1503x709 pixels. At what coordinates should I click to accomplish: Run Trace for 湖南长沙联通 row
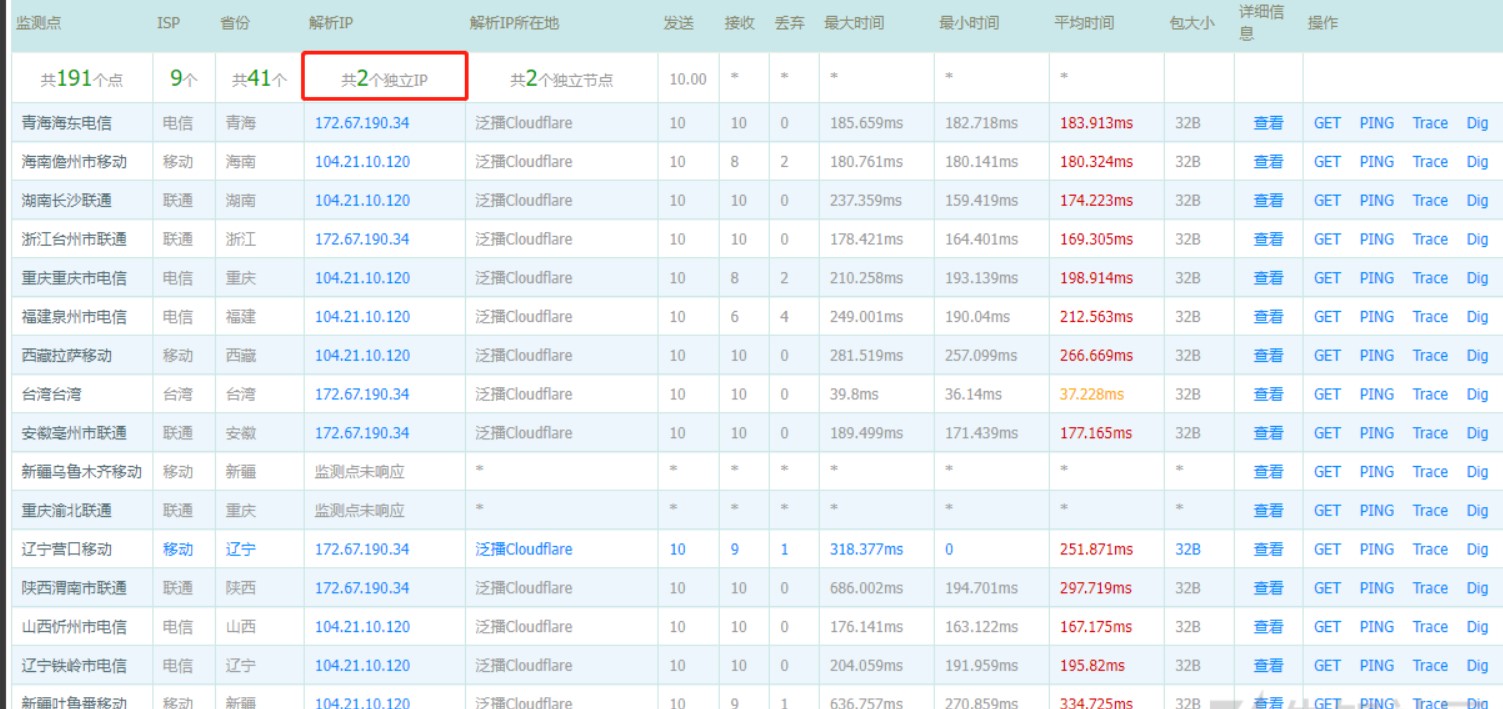point(1430,201)
